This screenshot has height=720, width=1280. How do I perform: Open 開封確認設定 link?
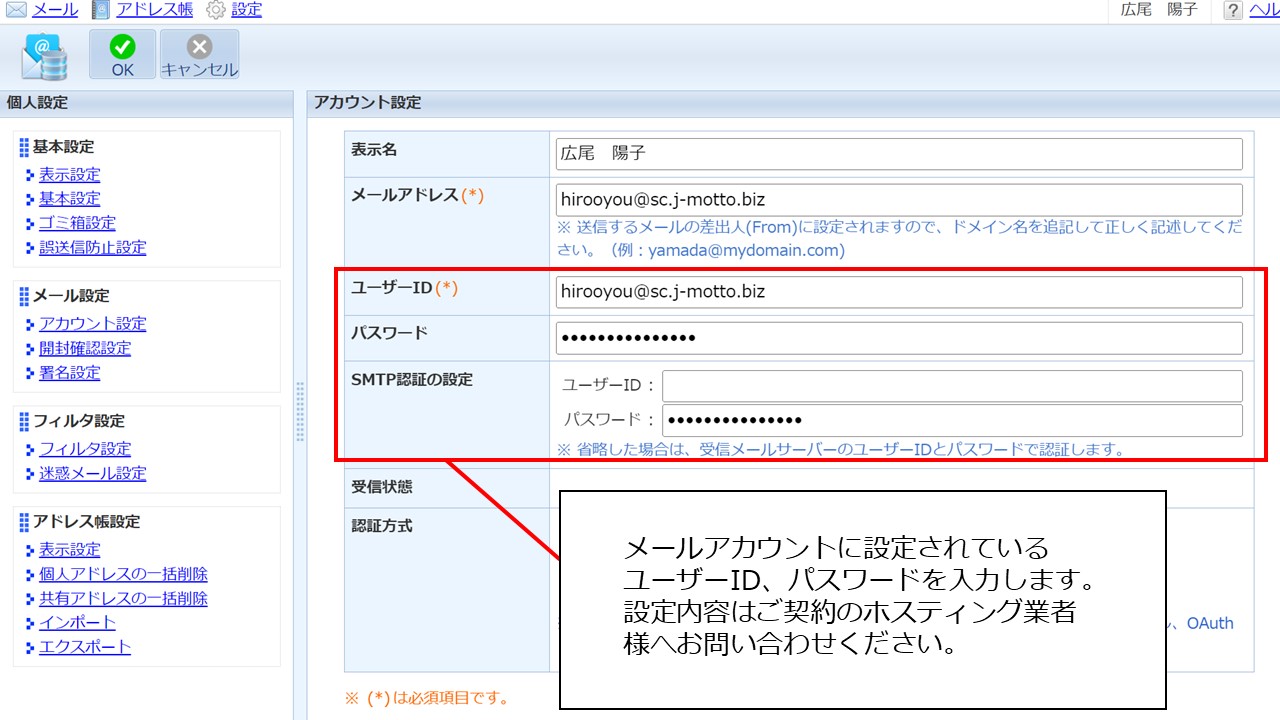pos(85,348)
